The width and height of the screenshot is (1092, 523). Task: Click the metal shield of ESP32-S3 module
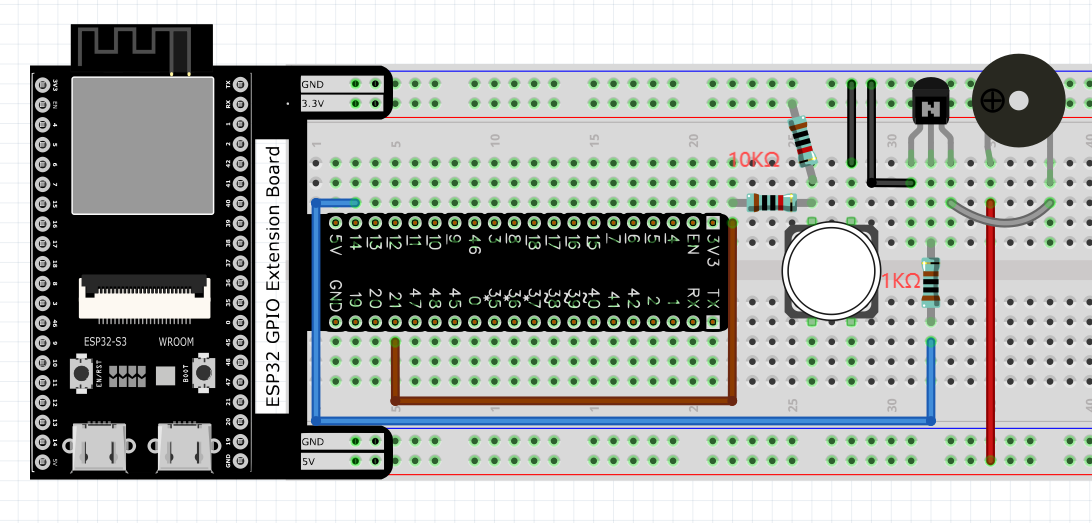(x=143, y=145)
